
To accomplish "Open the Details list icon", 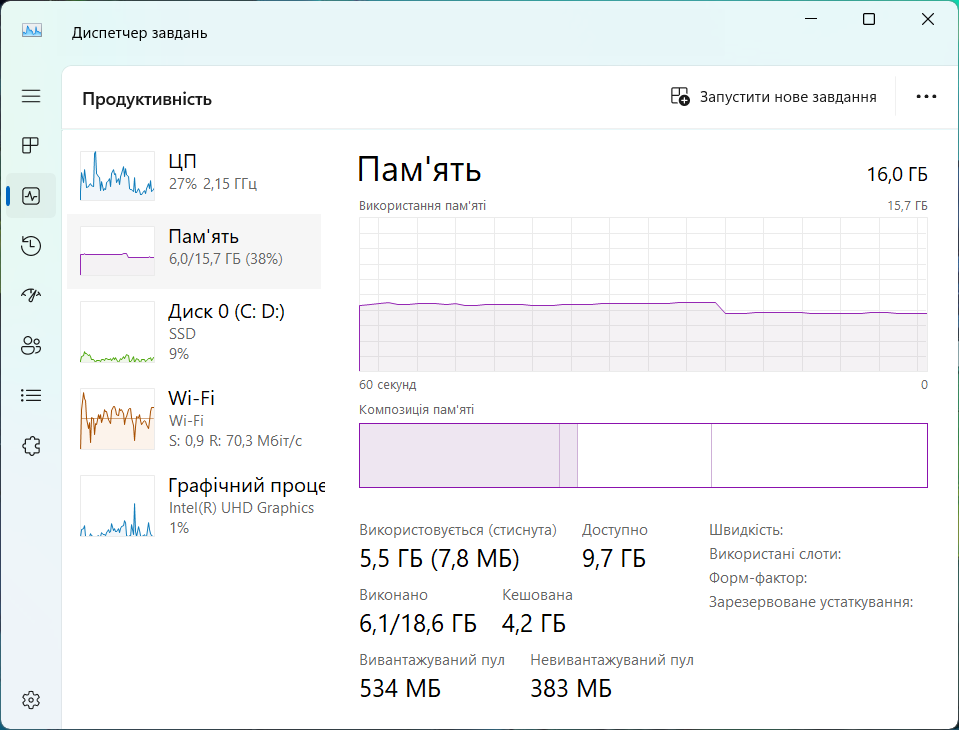I will tap(31, 396).
